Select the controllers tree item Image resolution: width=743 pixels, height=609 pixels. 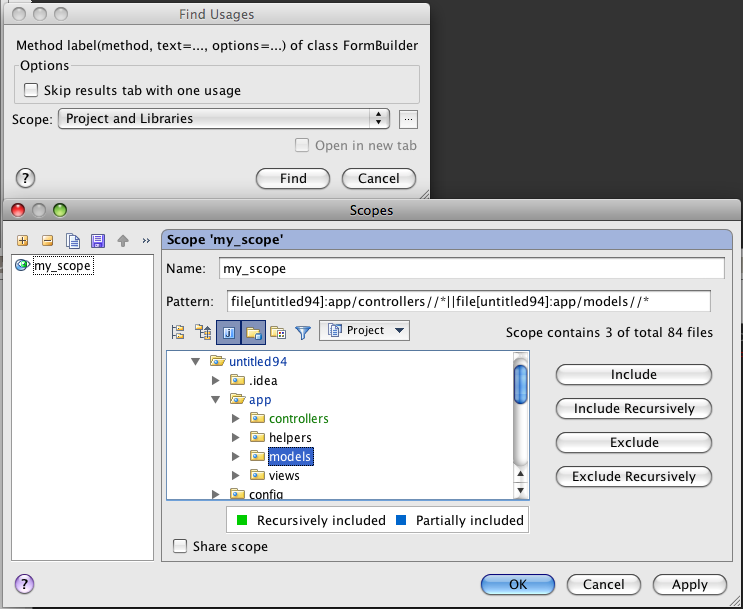click(x=299, y=418)
